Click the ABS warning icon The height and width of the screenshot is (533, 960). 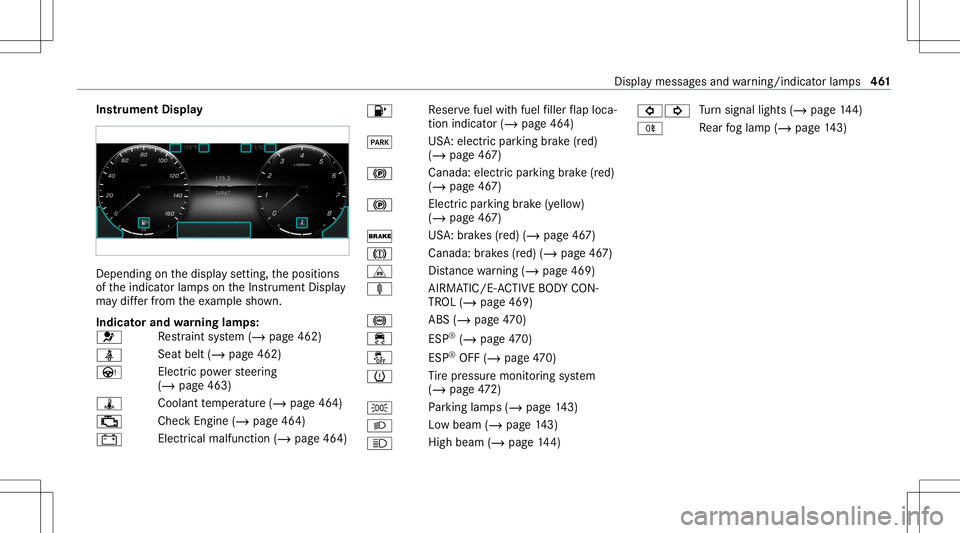[380, 321]
